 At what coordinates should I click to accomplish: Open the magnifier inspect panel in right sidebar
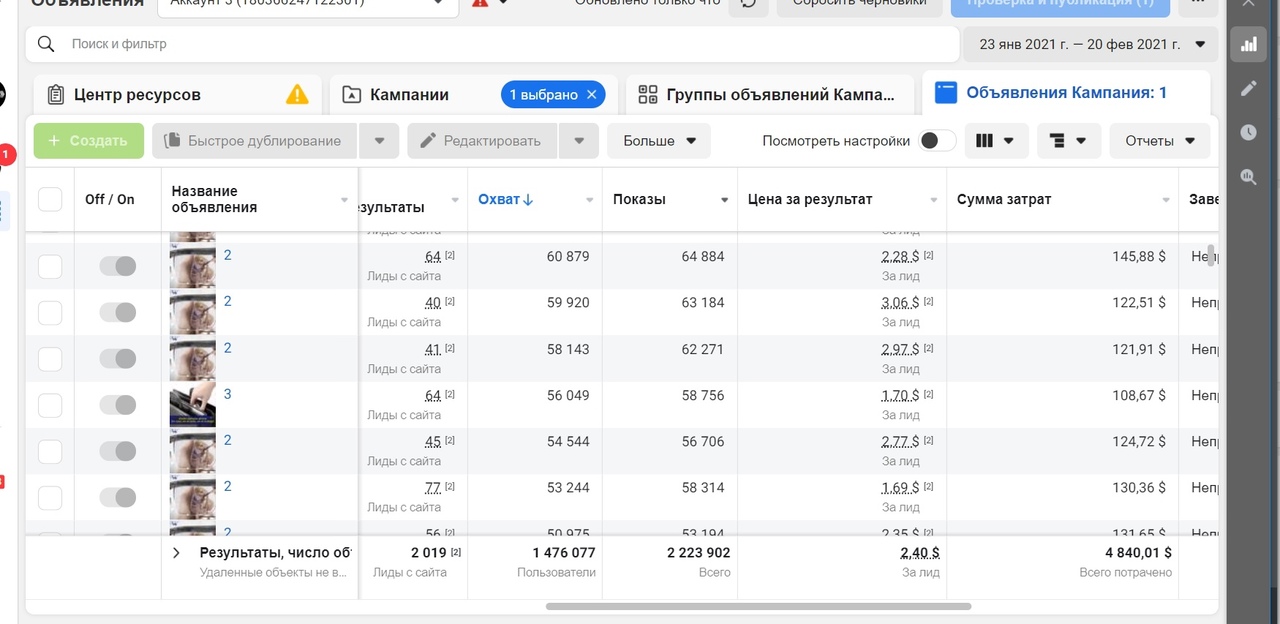point(1248,177)
